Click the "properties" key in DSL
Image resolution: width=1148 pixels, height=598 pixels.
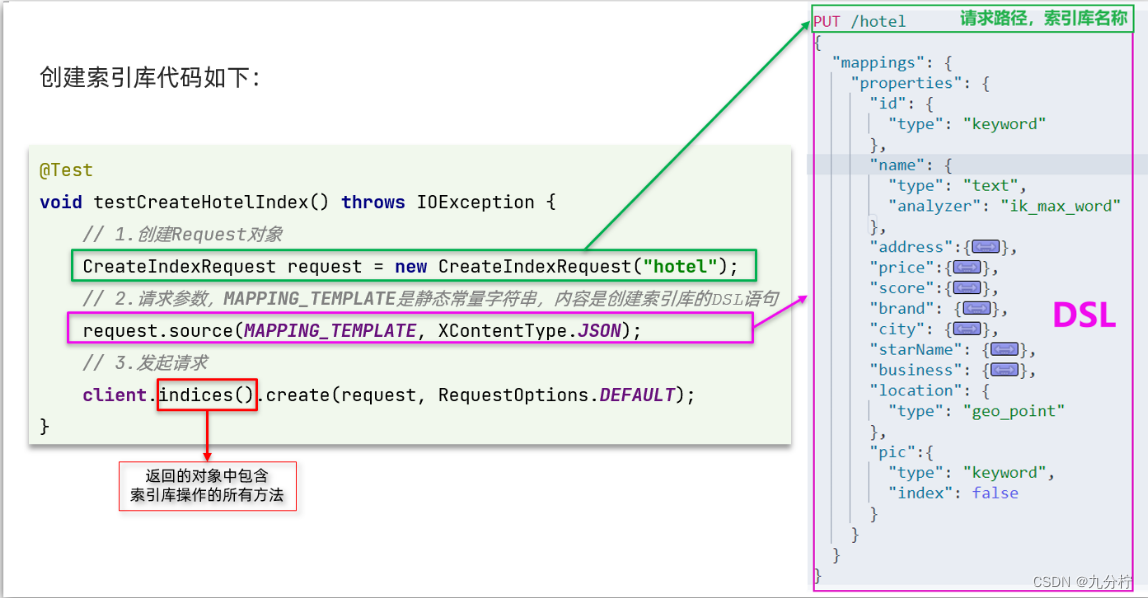[906, 83]
